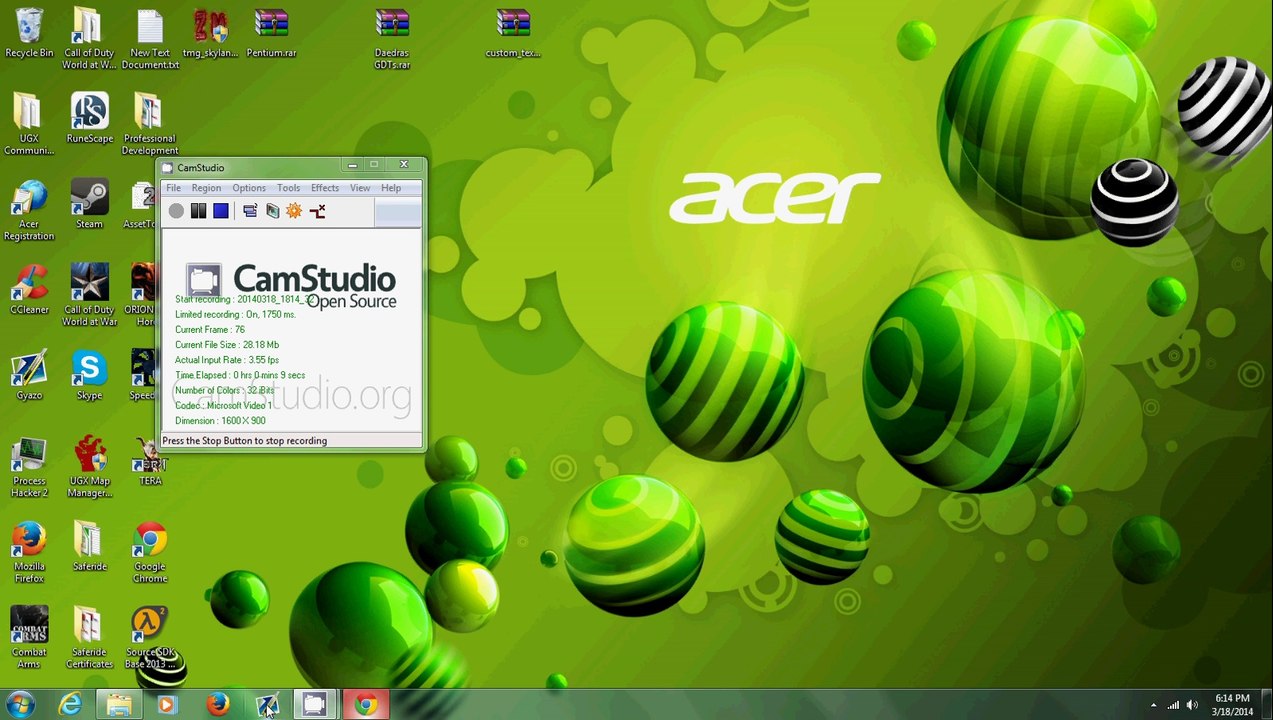This screenshot has height=720, width=1273.
Task: Select the CCleaner desktop shortcut
Action: click(29, 290)
